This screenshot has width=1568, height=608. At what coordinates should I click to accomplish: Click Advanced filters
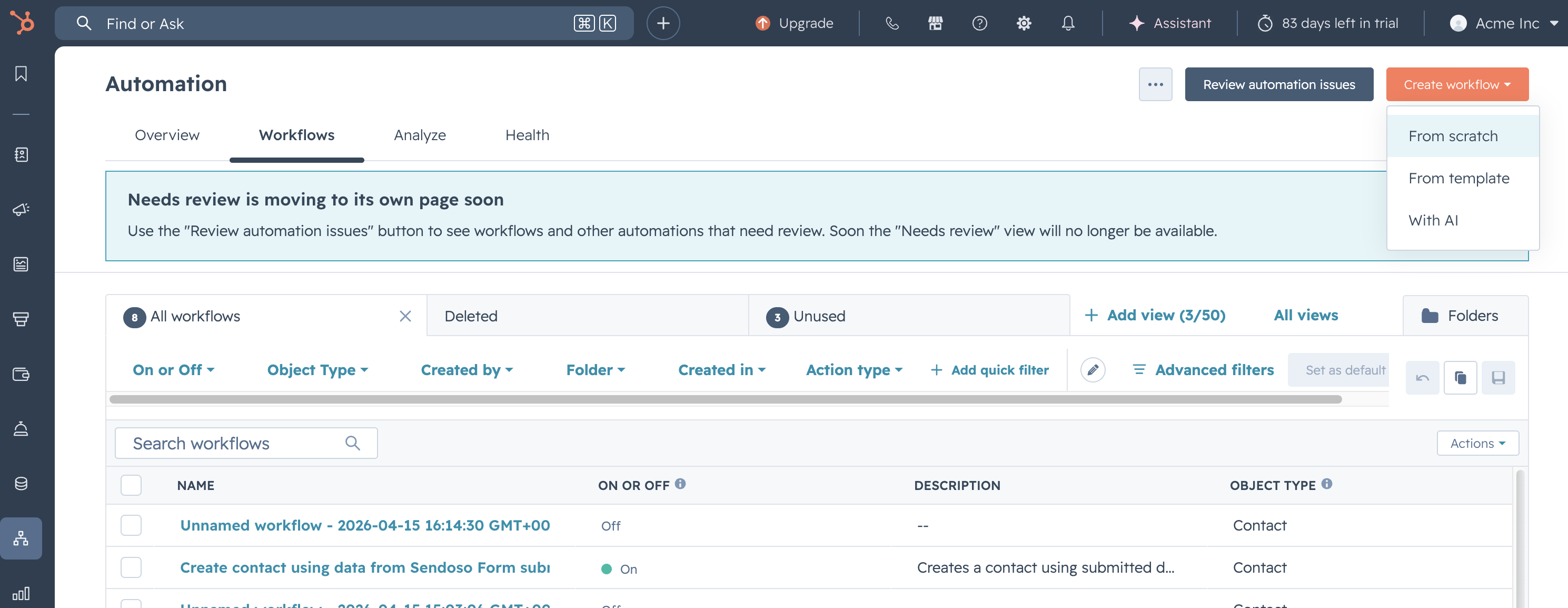pyautogui.click(x=1203, y=370)
